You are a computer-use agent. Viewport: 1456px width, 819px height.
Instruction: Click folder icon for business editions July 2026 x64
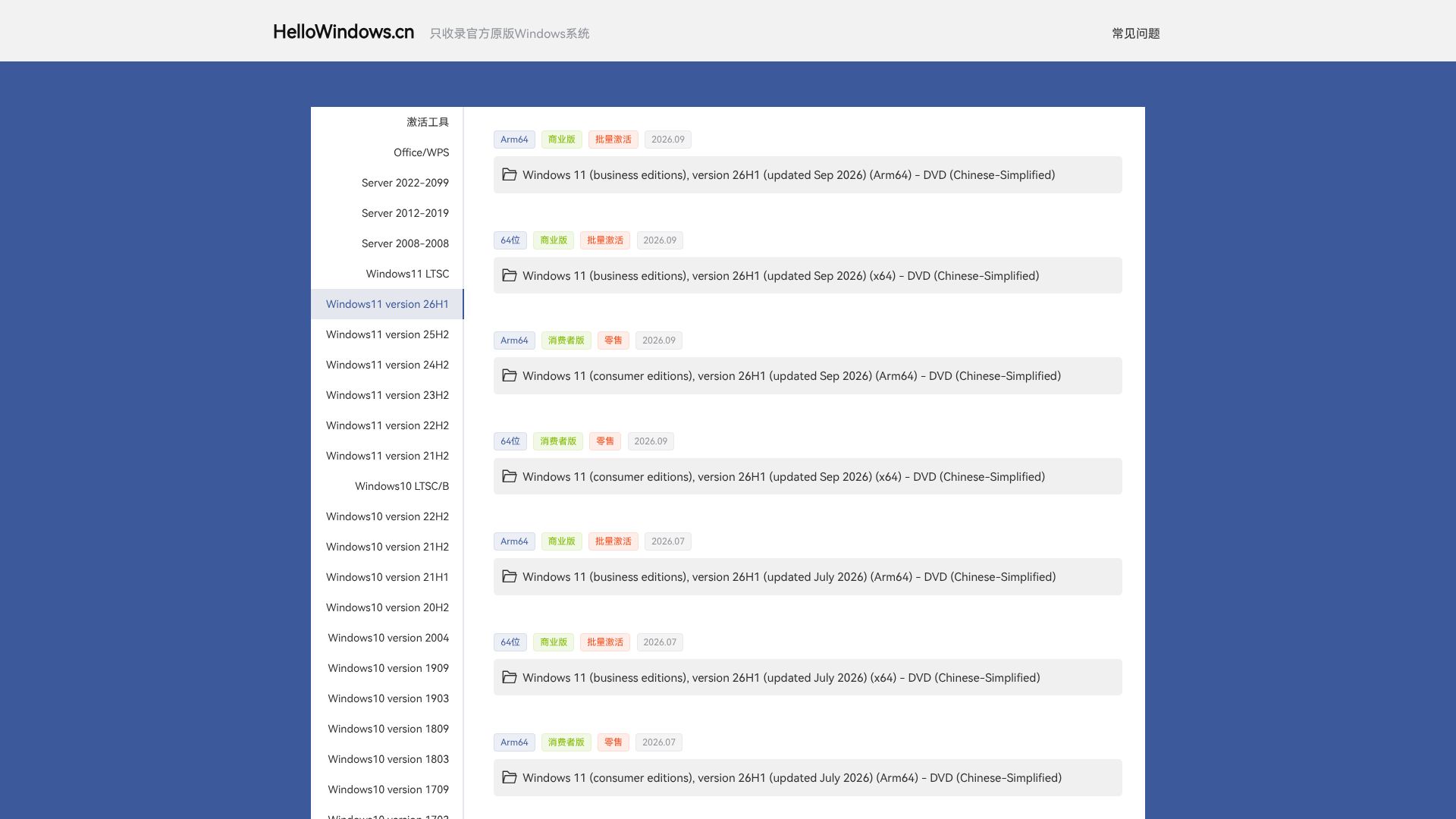510,677
